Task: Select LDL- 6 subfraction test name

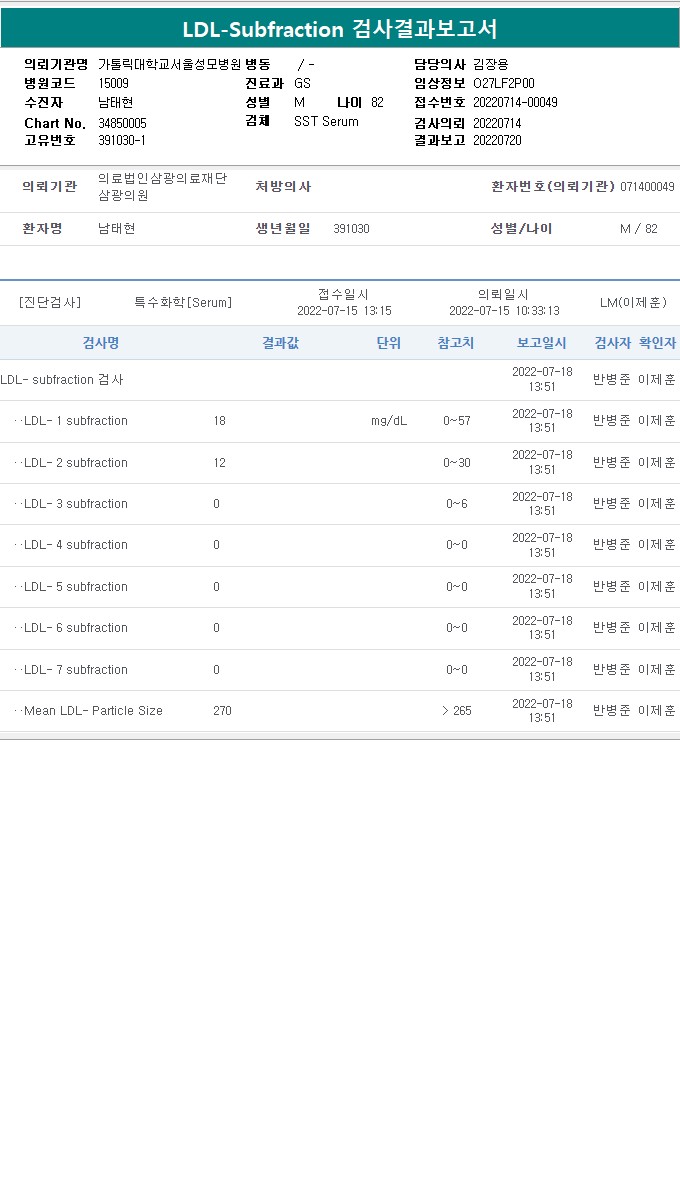Action: [x=76, y=627]
